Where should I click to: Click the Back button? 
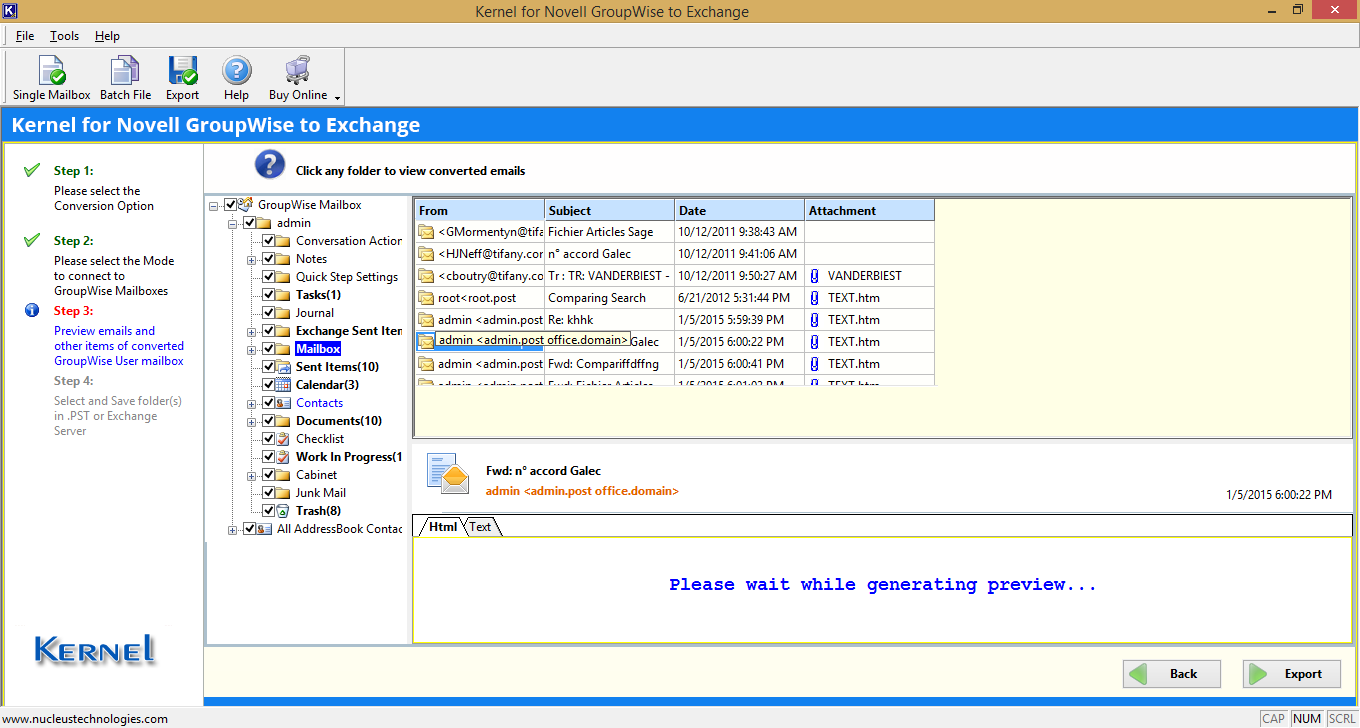coord(1171,673)
